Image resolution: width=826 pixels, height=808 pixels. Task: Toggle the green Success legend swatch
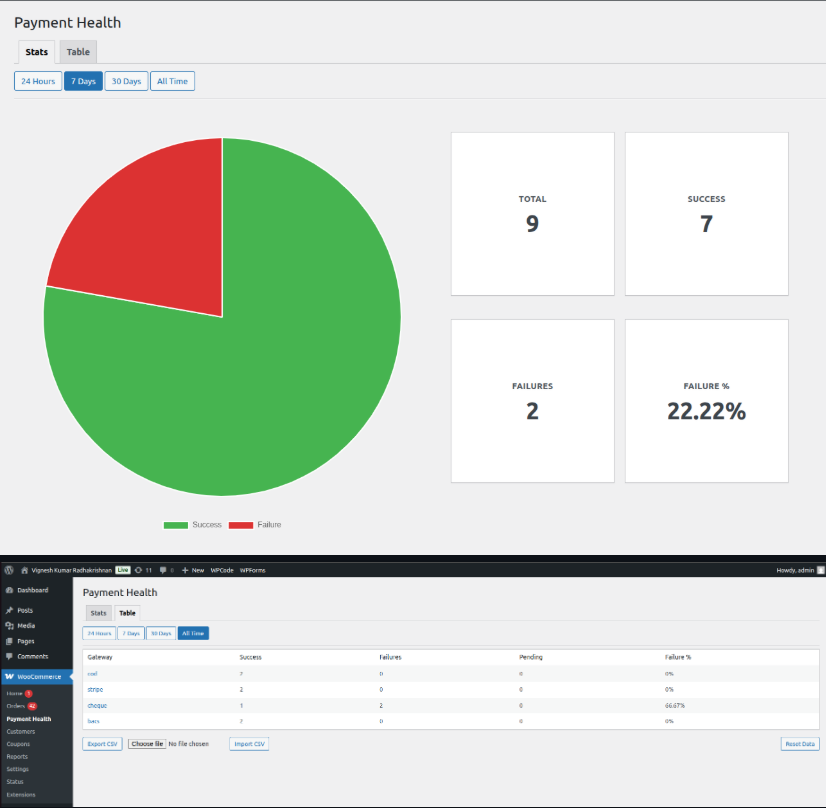[x=176, y=525]
